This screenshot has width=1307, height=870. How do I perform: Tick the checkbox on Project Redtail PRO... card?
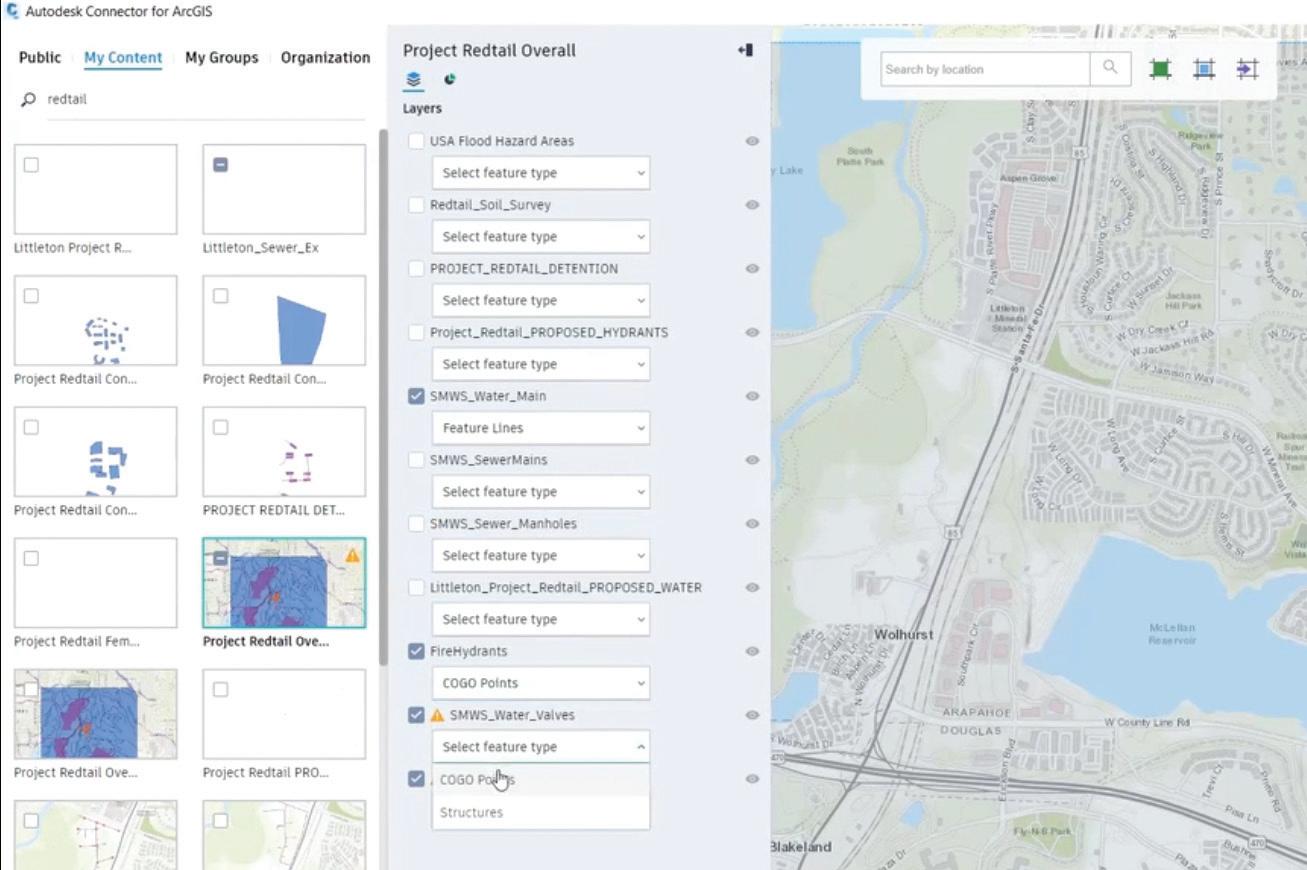[x=220, y=689]
